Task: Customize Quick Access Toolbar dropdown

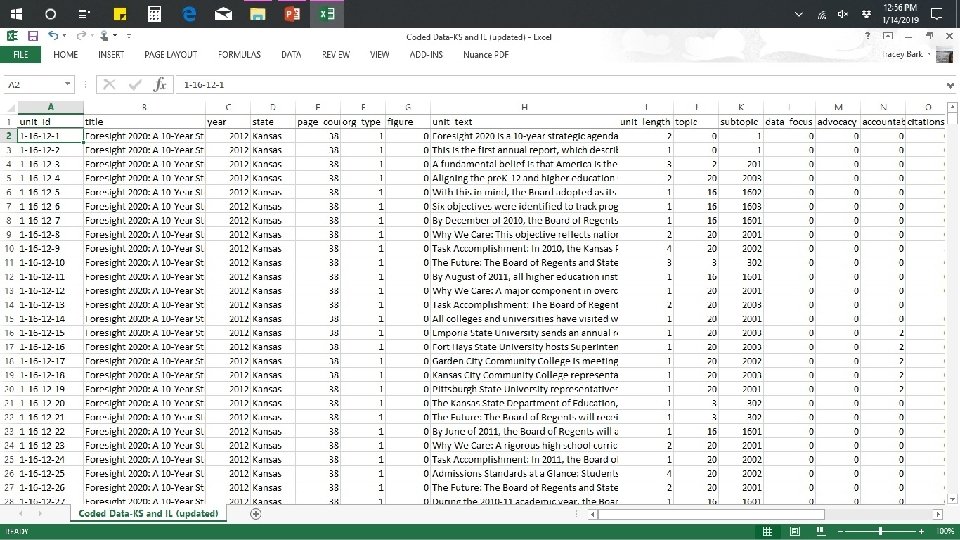Action: click(129, 37)
